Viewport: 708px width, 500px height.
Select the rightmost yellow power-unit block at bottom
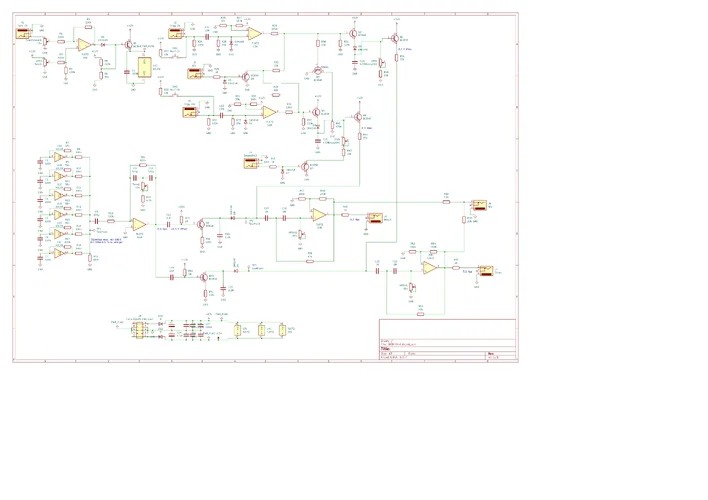pos(282,331)
